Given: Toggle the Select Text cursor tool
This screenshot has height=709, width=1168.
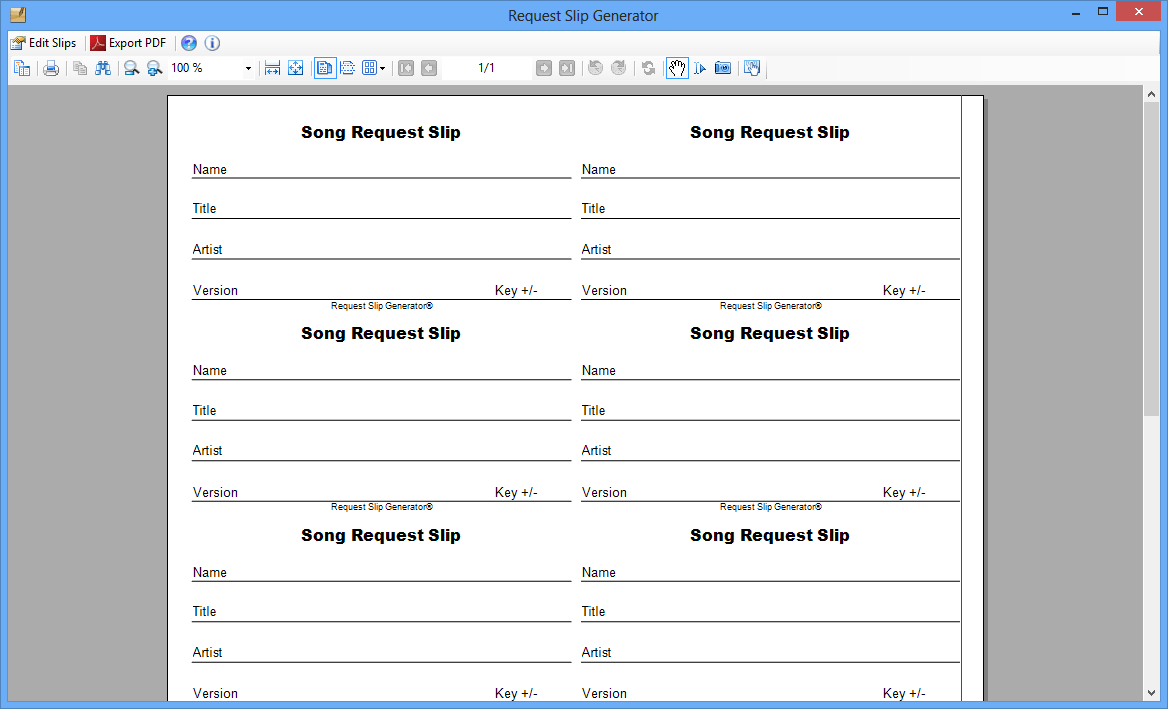Looking at the screenshot, I should pyautogui.click(x=700, y=68).
